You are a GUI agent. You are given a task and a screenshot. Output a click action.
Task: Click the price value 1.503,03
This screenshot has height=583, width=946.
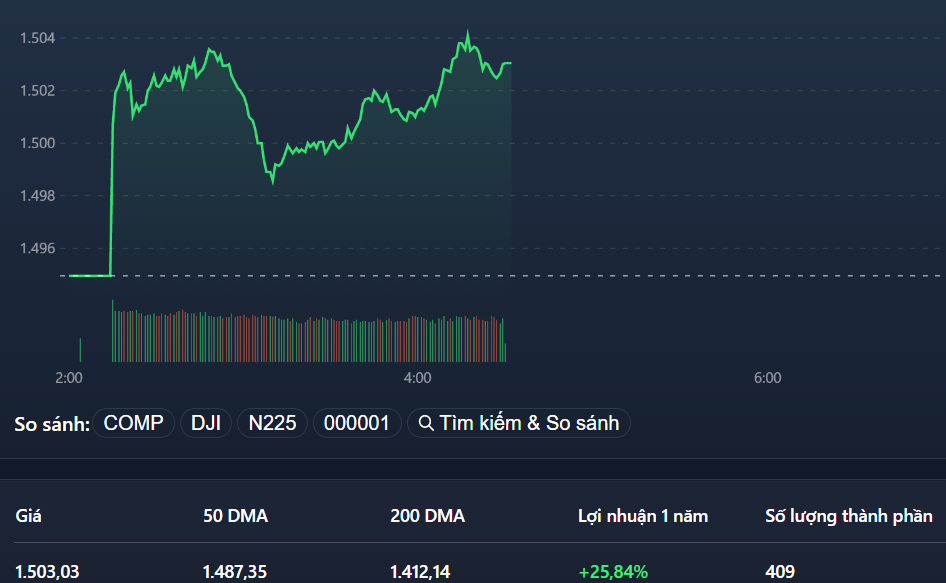tap(45, 571)
